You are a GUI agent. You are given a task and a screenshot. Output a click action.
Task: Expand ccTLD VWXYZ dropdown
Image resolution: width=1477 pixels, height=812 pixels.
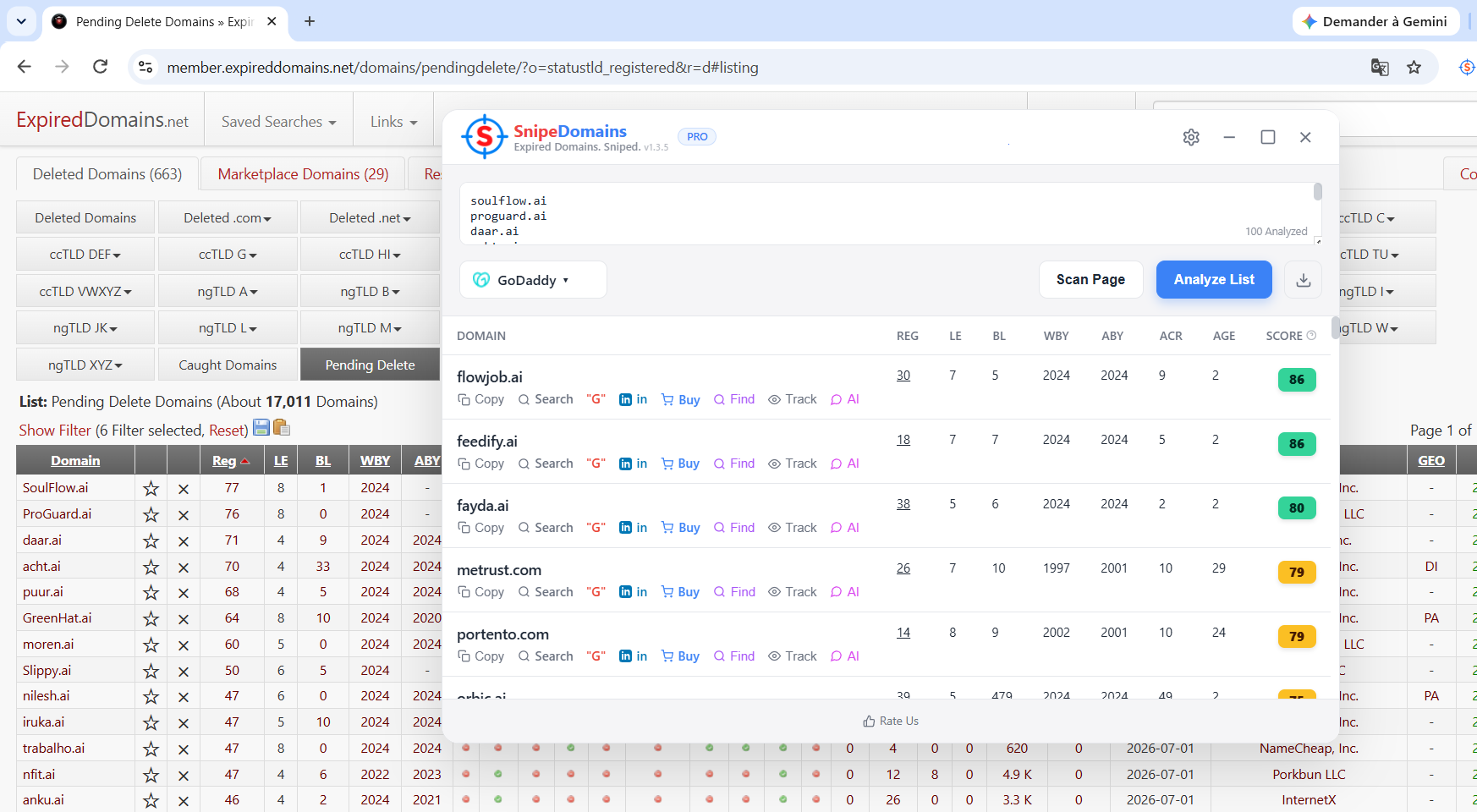tap(85, 291)
